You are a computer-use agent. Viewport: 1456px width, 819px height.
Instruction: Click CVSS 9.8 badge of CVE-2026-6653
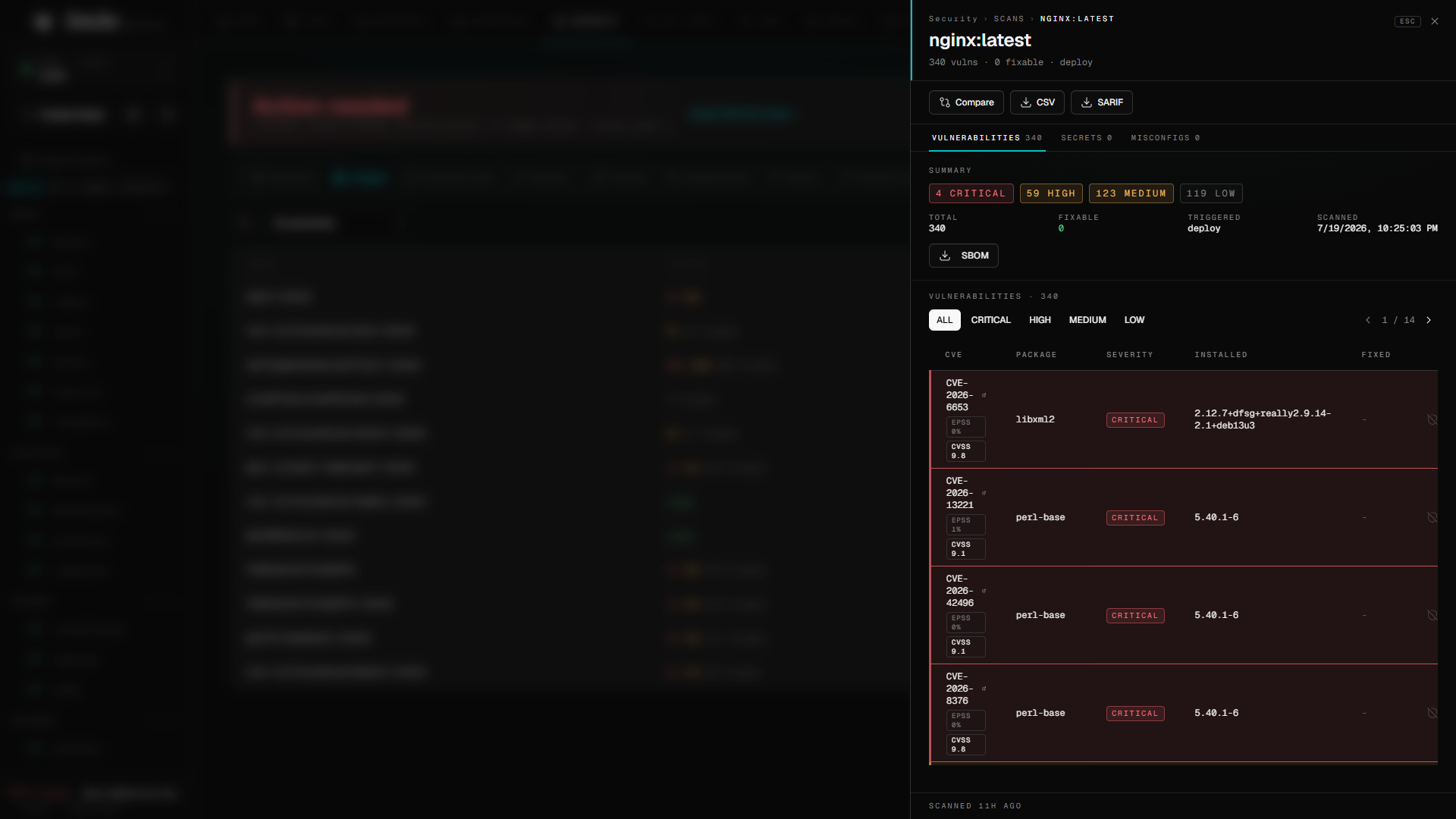click(965, 451)
